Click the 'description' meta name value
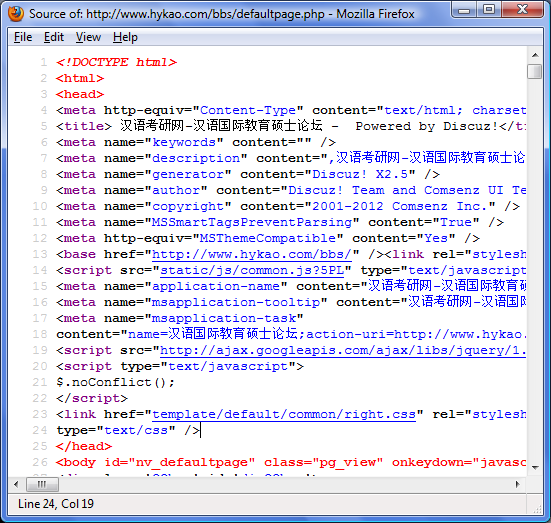 pyautogui.click(x=196, y=158)
